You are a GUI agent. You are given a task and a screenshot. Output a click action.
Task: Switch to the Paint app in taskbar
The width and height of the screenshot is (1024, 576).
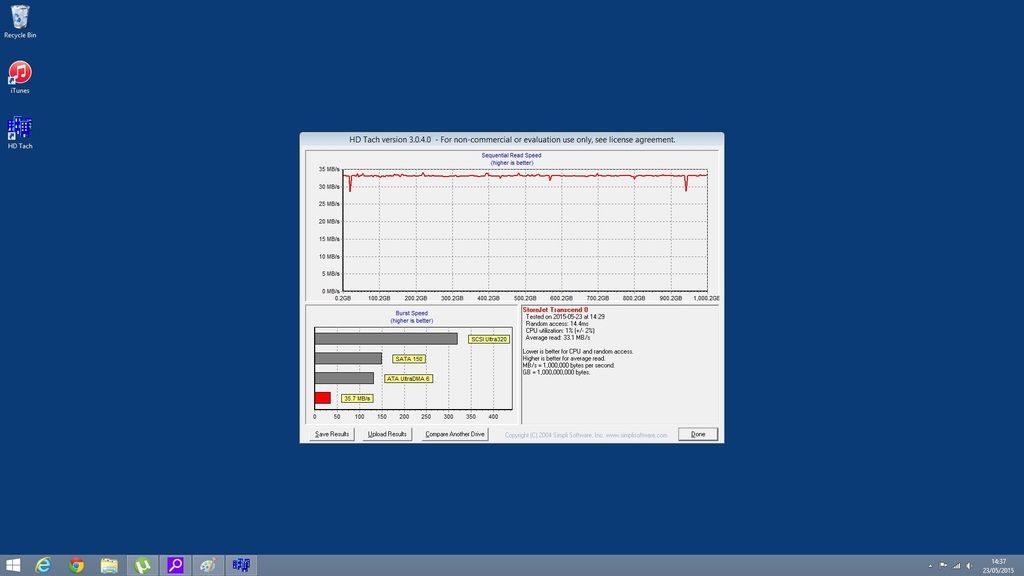(208, 566)
